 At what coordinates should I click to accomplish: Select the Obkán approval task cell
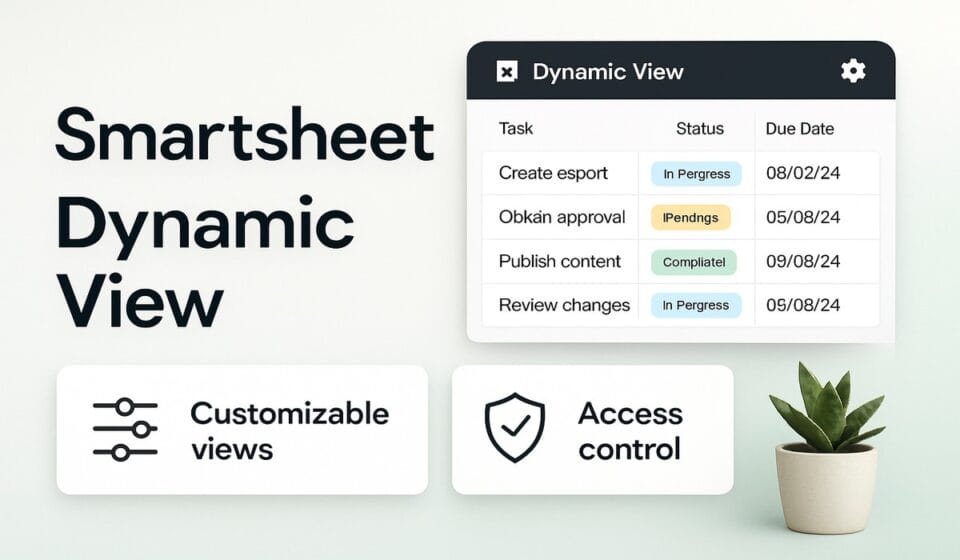coord(562,217)
